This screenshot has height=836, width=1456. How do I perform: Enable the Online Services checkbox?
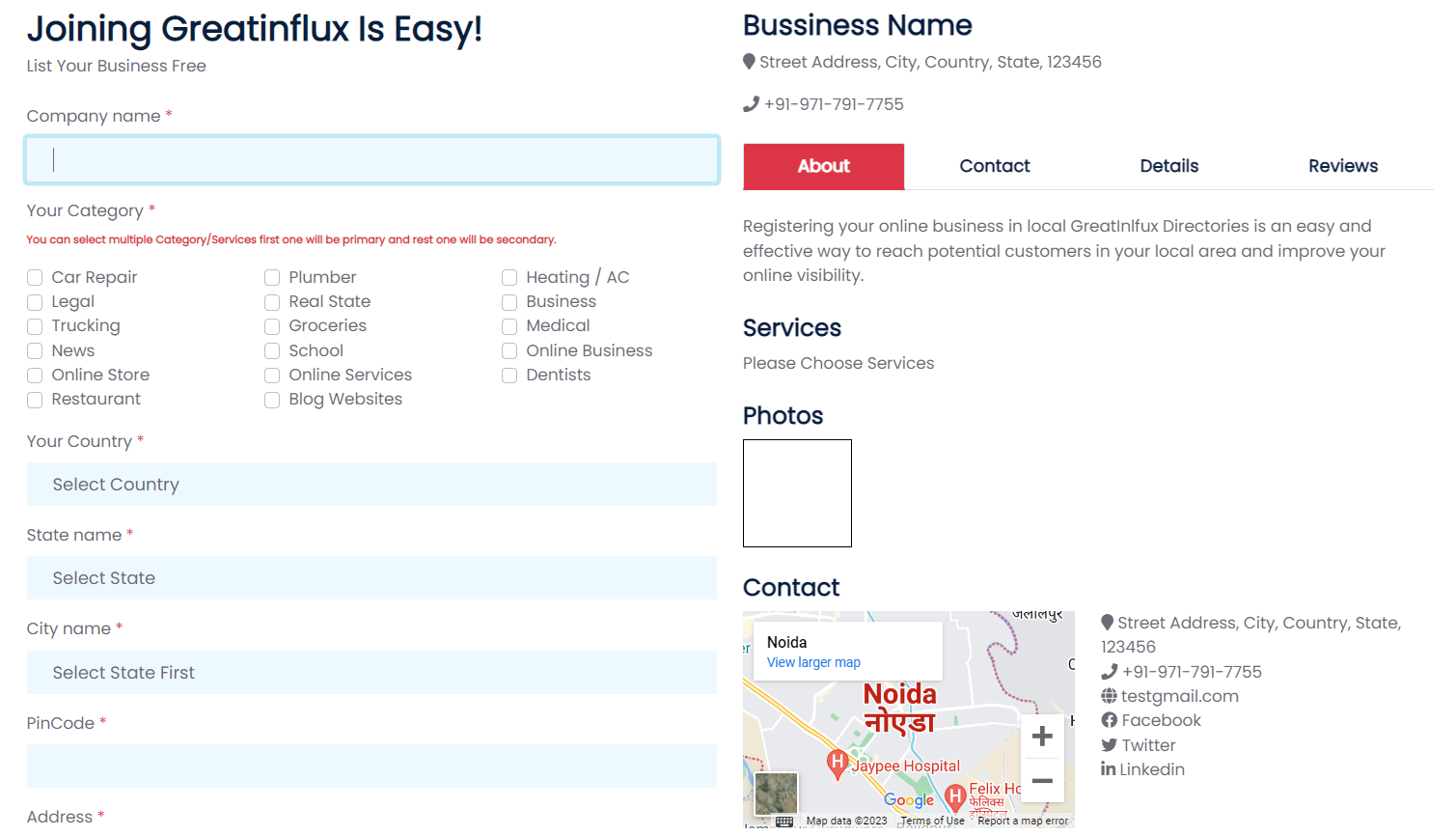(272, 376)
